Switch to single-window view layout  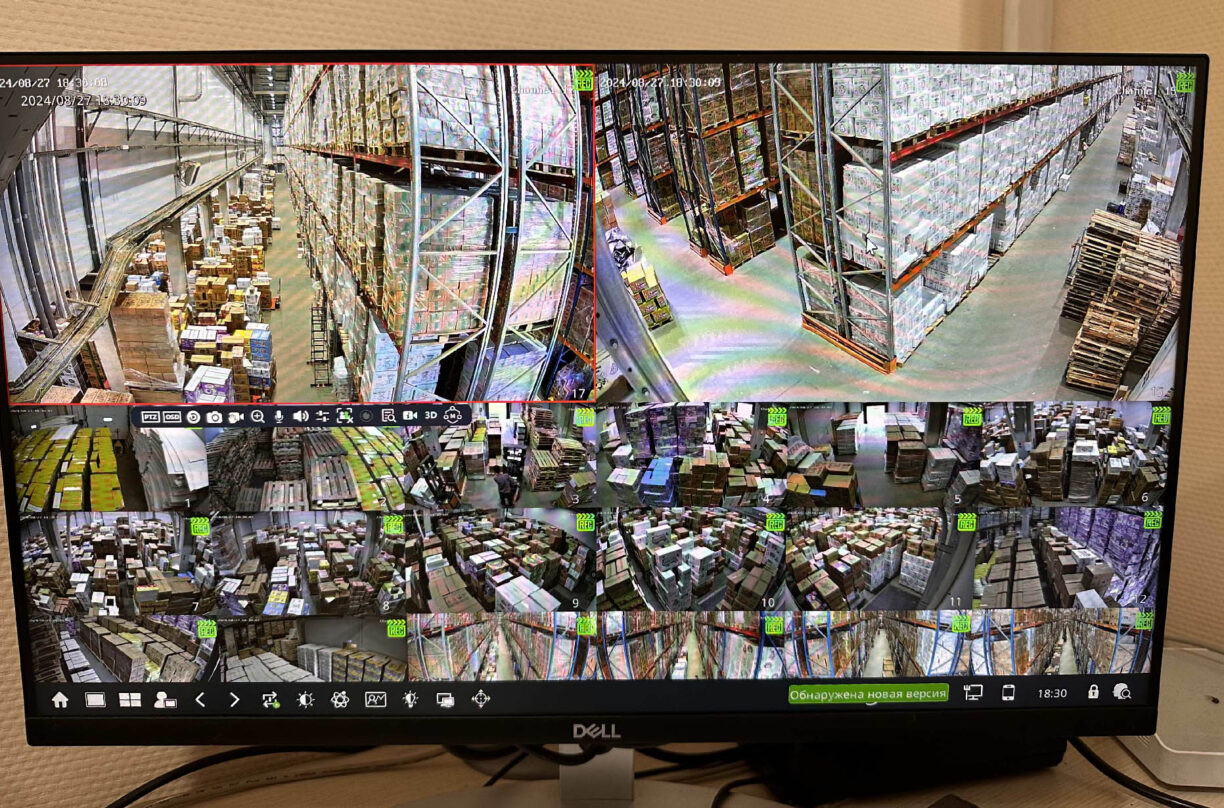click(95, 700)
